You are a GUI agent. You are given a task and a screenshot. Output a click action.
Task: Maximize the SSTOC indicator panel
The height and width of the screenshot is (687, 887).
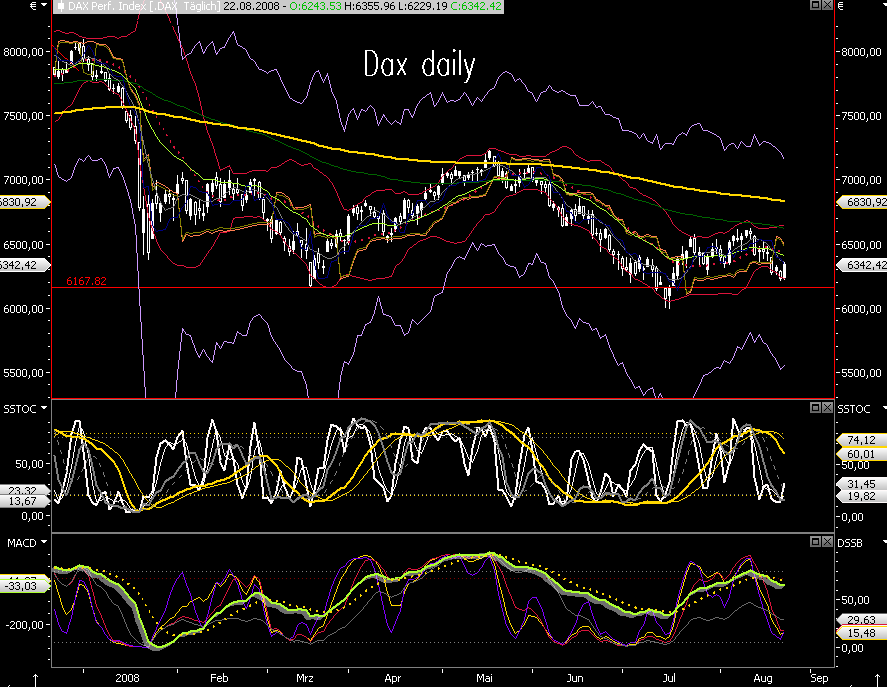click(814, 408)
